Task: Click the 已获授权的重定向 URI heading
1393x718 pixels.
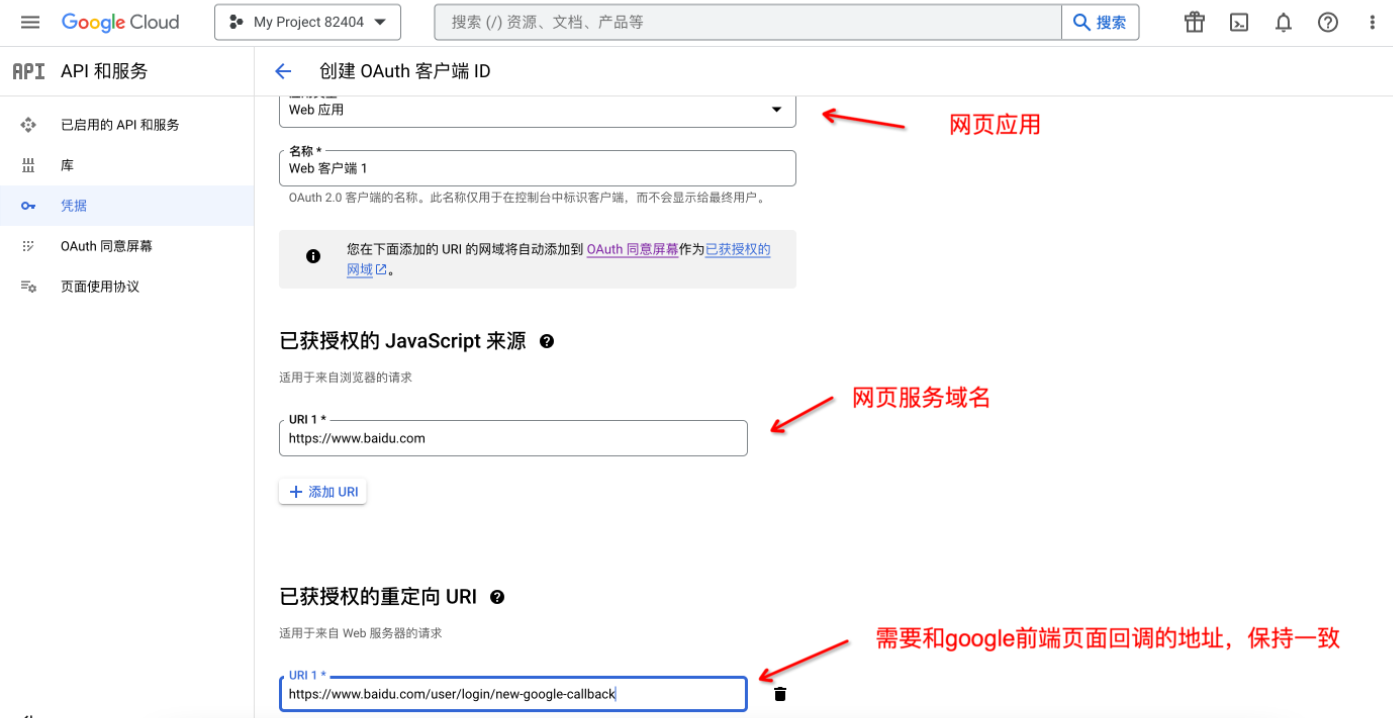Action: [378, 597]
